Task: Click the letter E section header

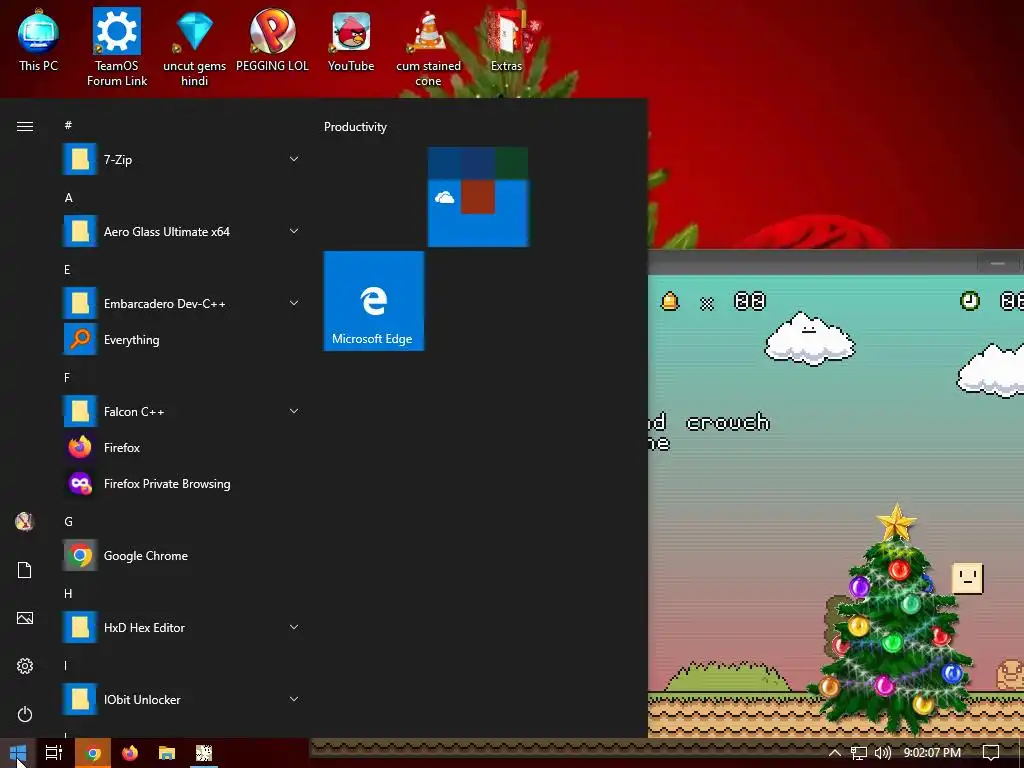Action: 67,270
